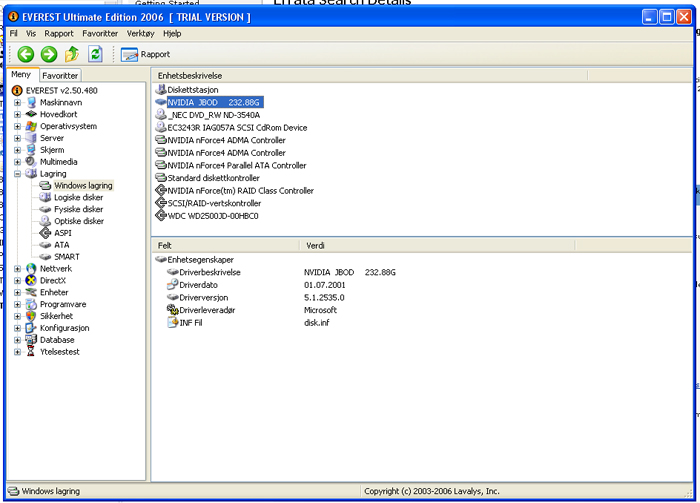Click the Felt column header

tap(225, 245)
